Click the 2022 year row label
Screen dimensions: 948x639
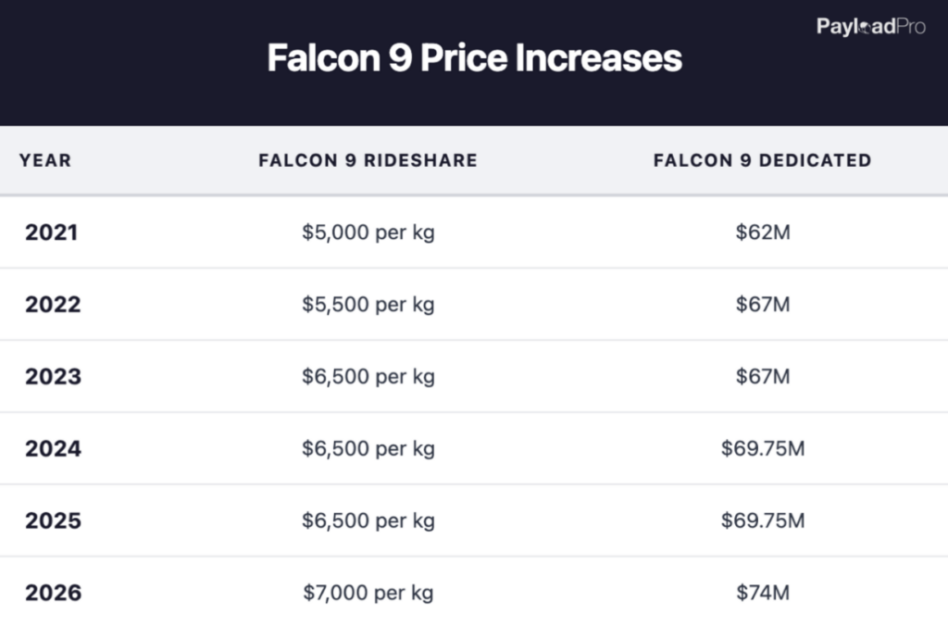52,305
